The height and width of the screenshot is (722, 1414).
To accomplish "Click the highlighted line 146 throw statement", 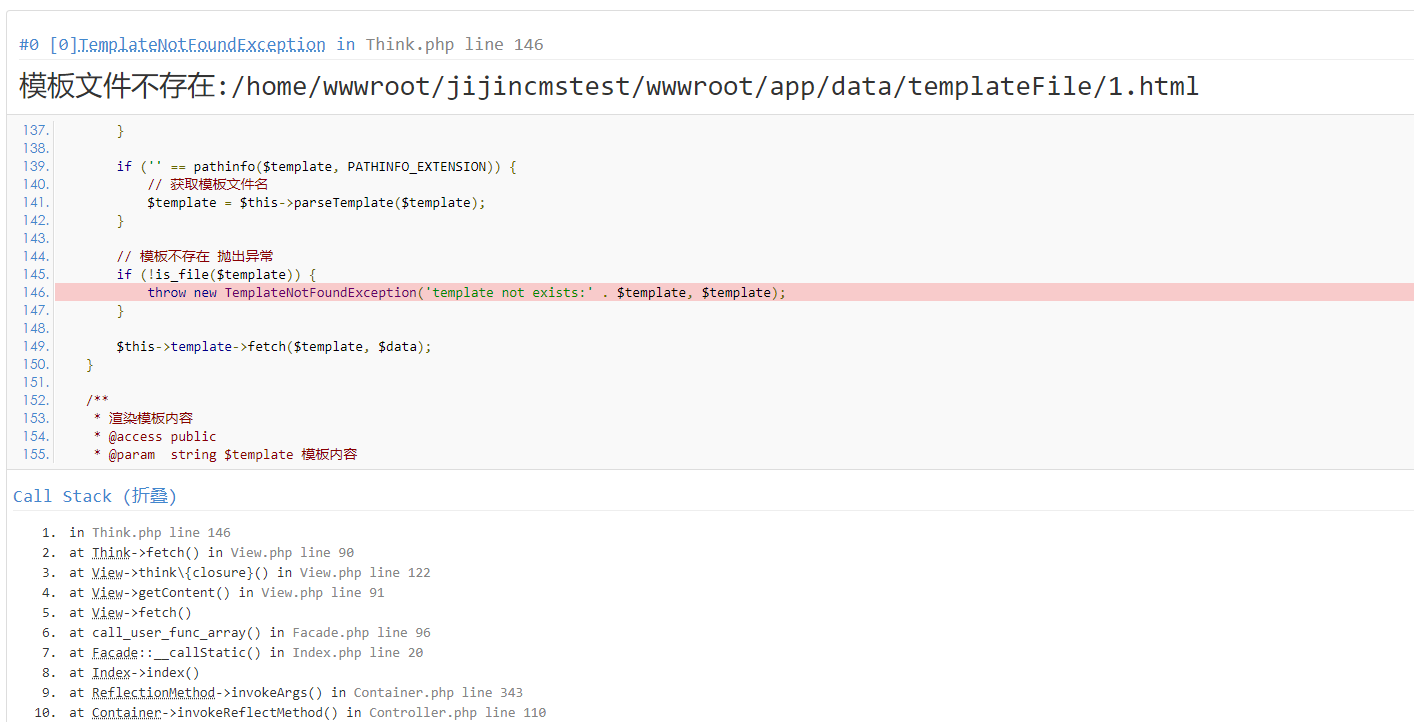I will pyautogui.click(x=466, y=292).
